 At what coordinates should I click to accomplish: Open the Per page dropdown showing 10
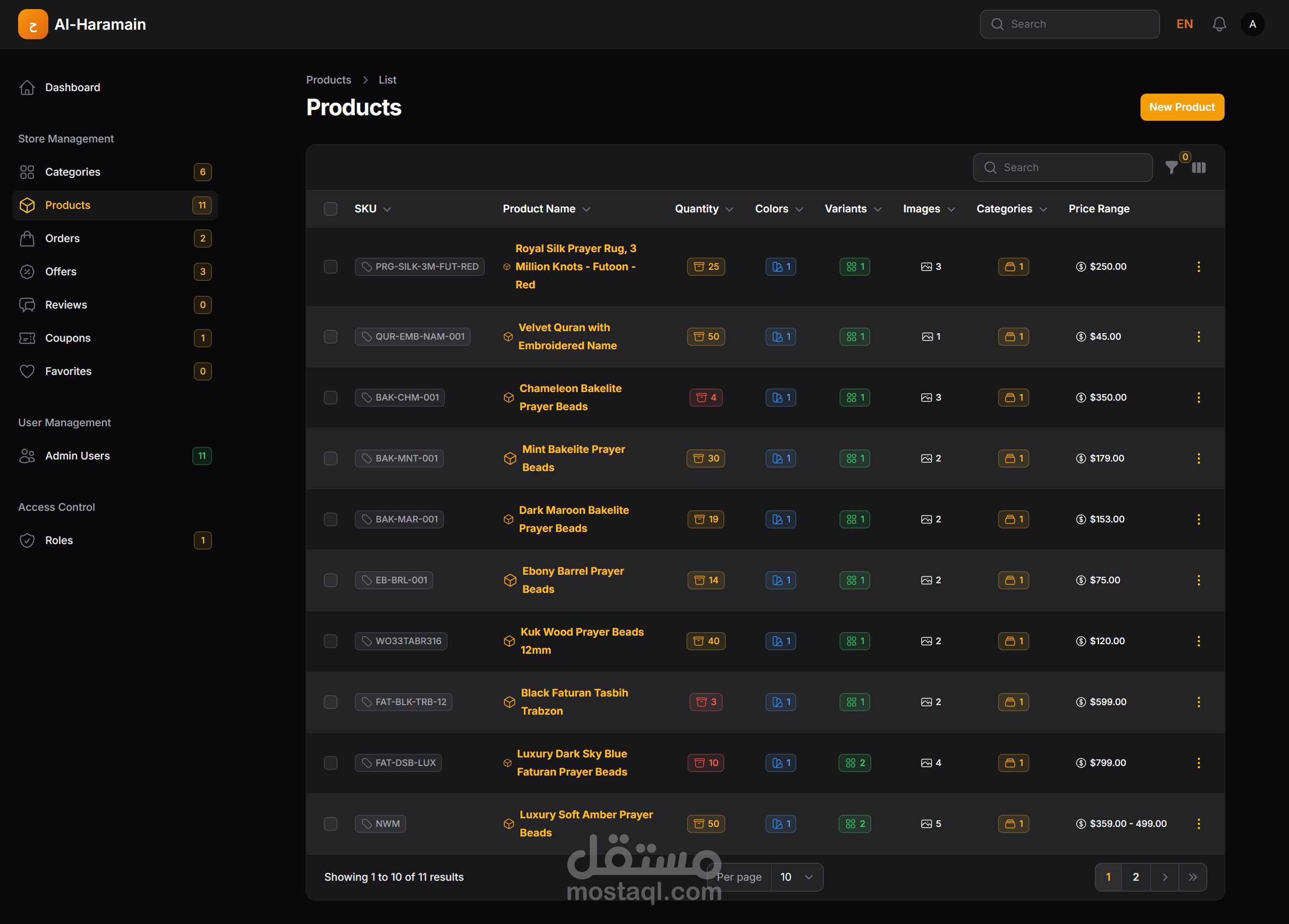pos(796,877)
